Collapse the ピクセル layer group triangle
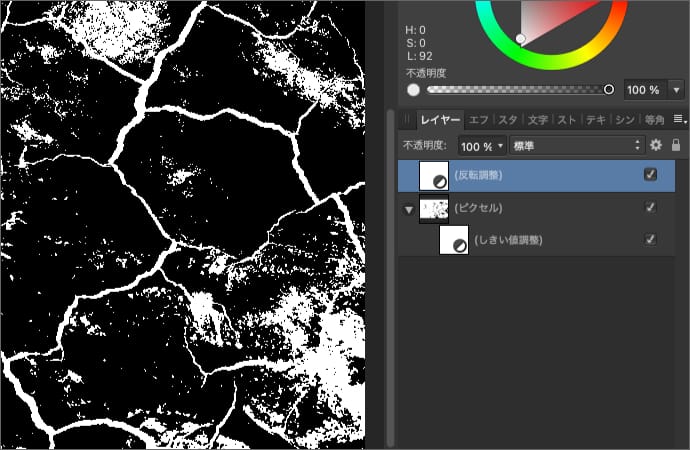The width and height of the screenshot is (690, 450). tap(408, 209)
